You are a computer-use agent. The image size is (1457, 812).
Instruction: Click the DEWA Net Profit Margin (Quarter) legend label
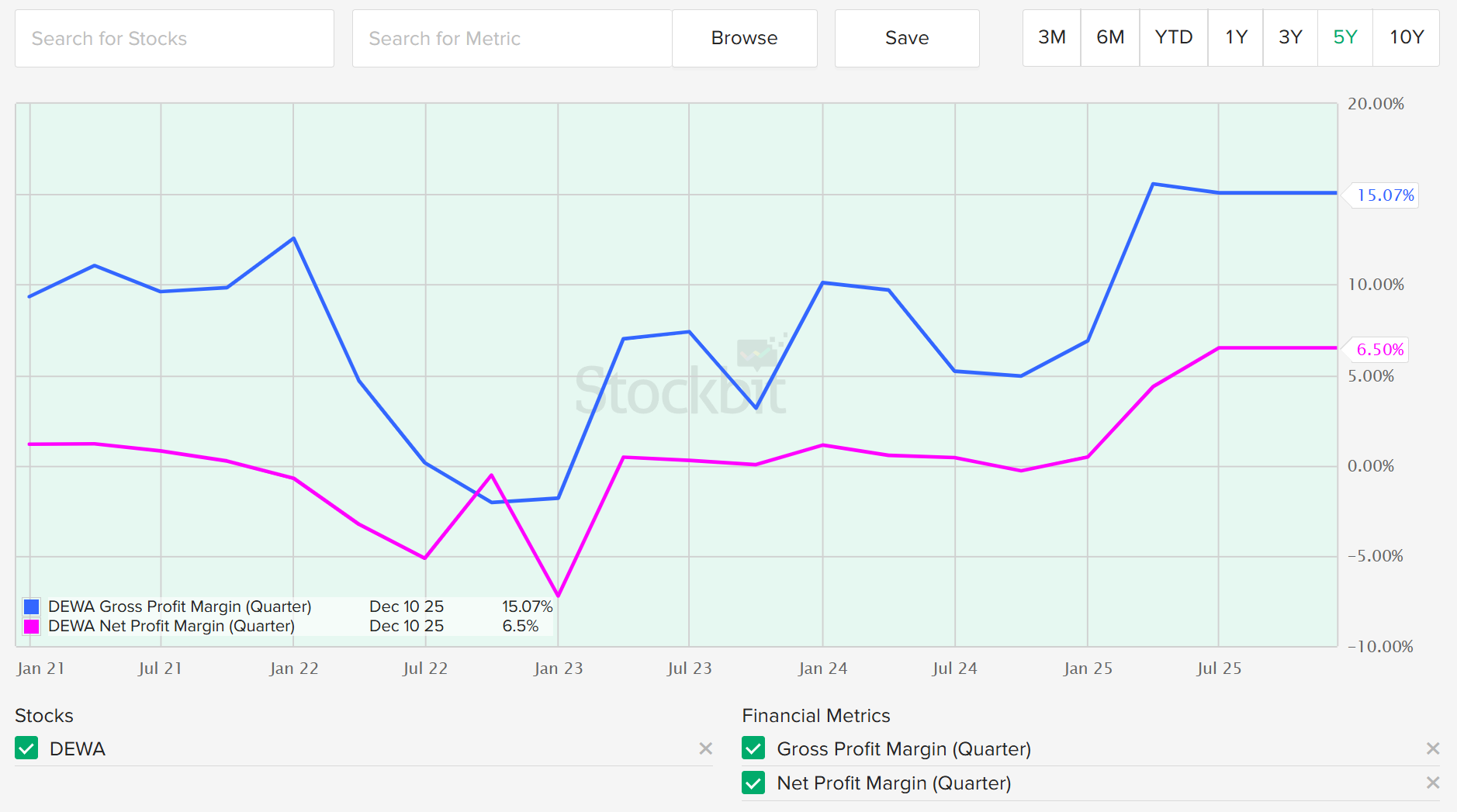click(x=171, y=626)
